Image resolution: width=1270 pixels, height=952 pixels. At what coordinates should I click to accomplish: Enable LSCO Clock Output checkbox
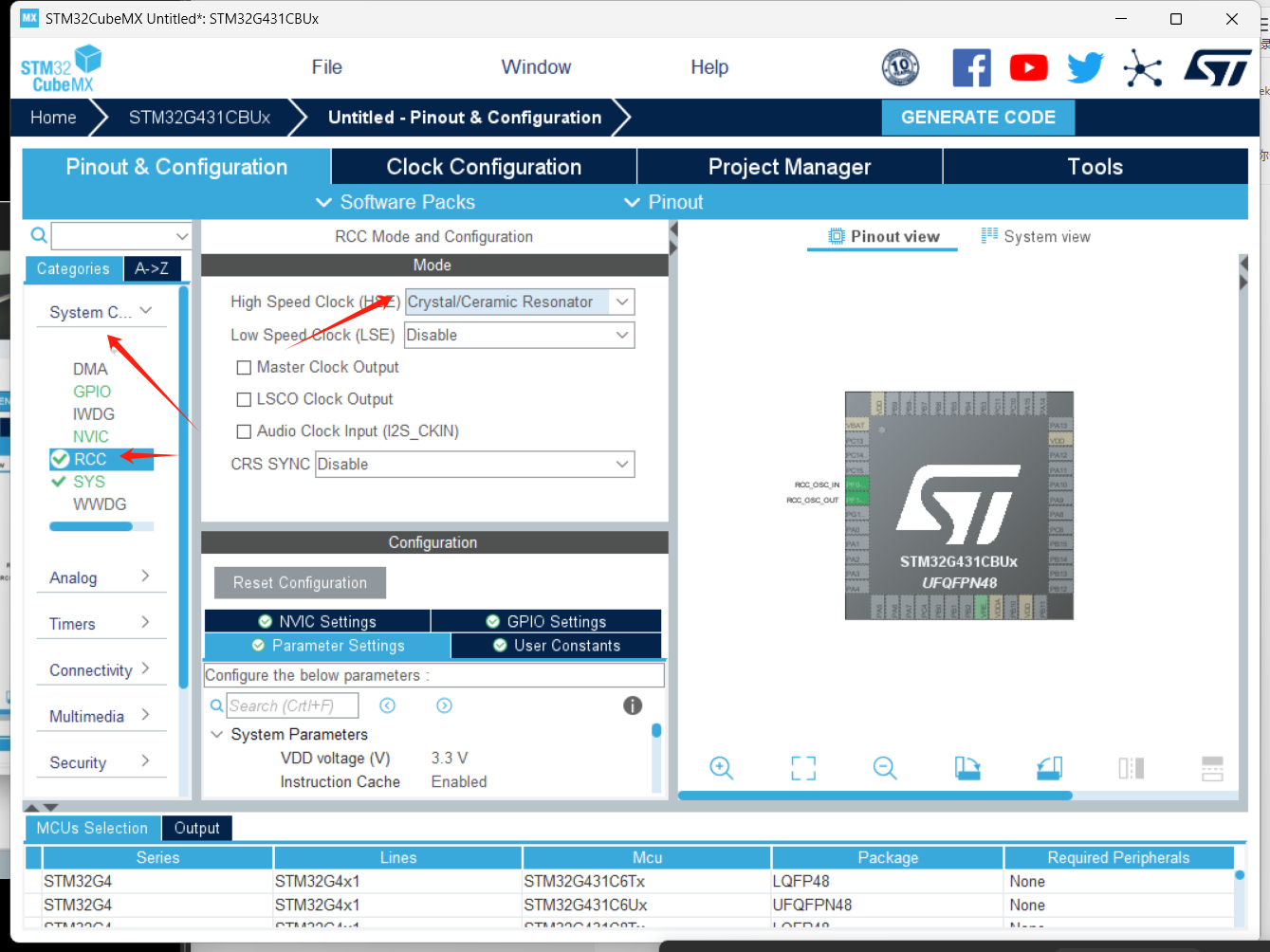coord(244,399)
